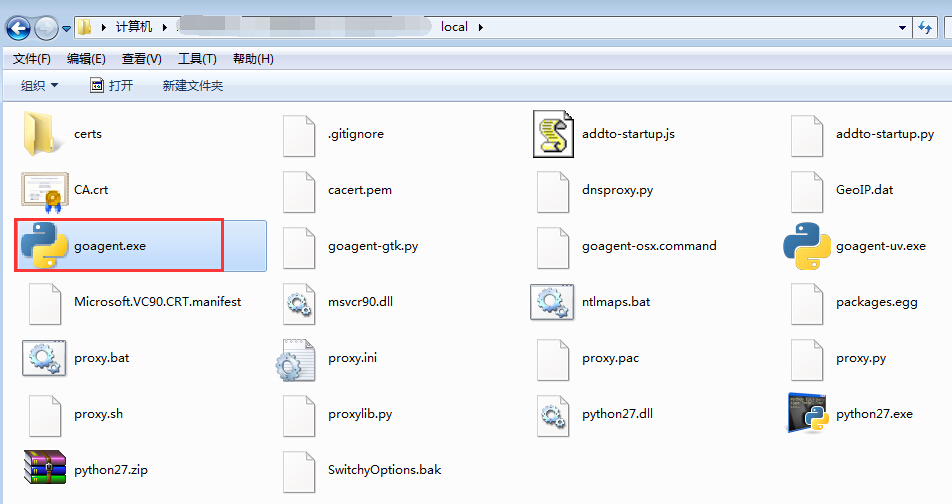The width and height of the screenshot is (952, 504).
Task: Select the Microsoft.VC90.CRT.manifest file icon
Action: pos(45,304)
